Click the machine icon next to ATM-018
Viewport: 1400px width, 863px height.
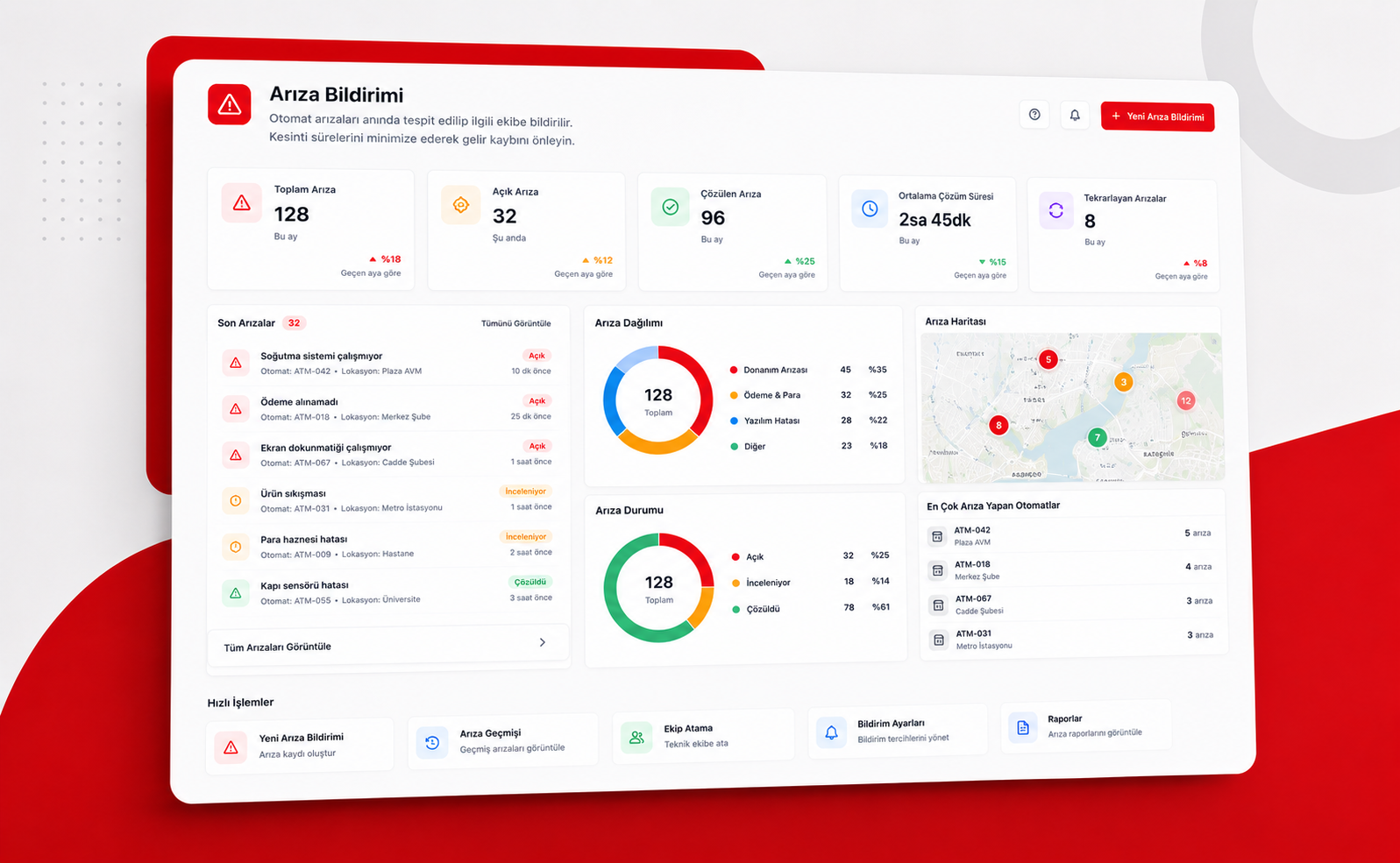tap(938, 570)
